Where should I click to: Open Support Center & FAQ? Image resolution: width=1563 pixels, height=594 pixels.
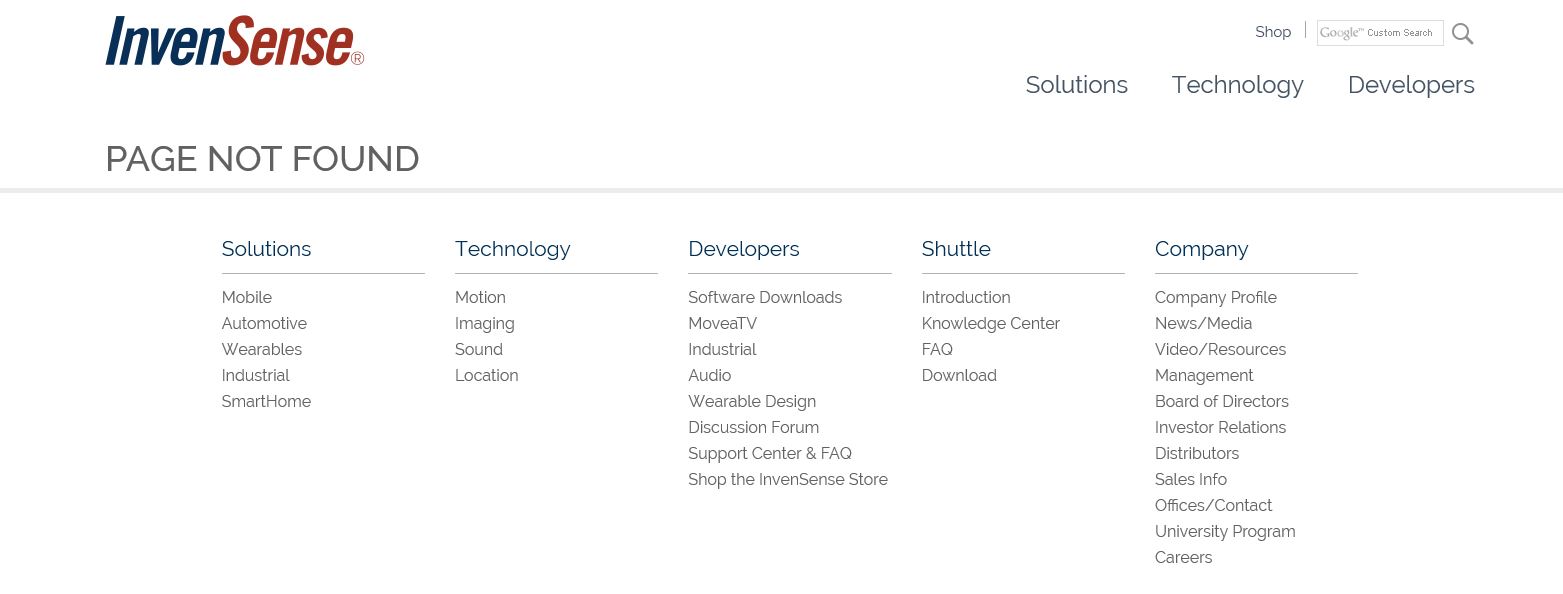[x=769, y=453]
